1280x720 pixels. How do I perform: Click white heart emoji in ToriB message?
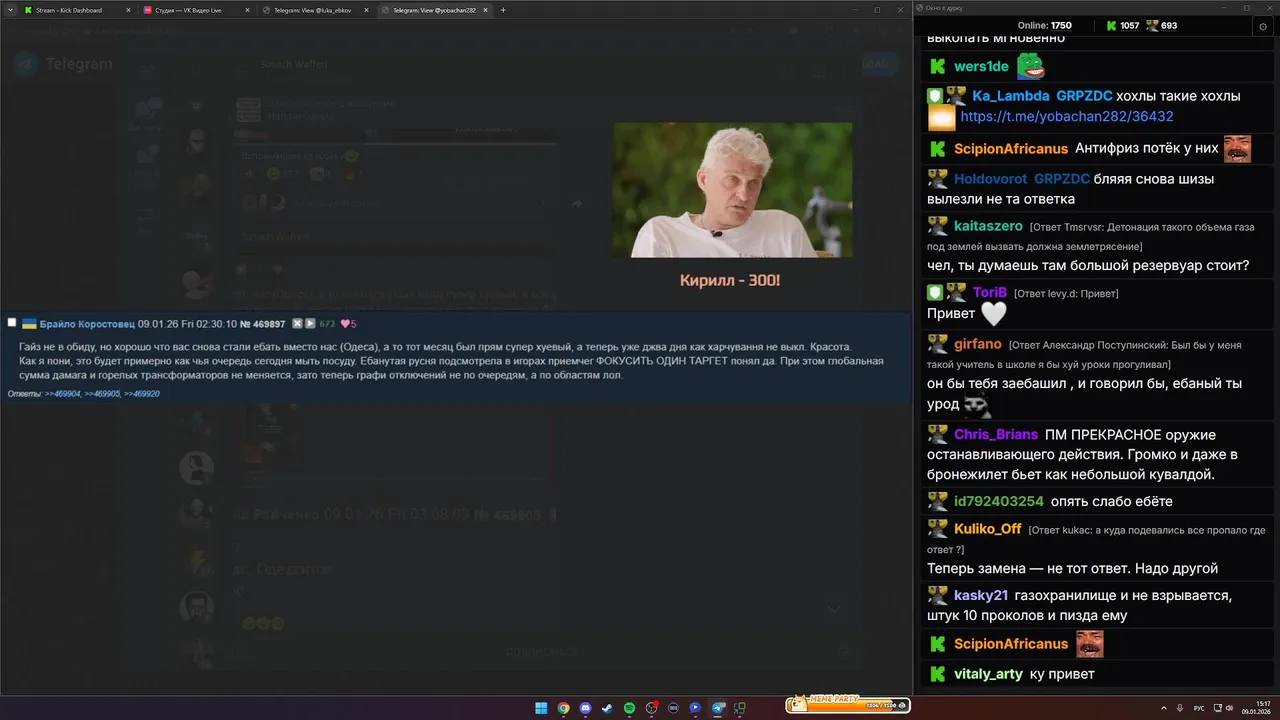pyautogui.click(x=993, y=314)
